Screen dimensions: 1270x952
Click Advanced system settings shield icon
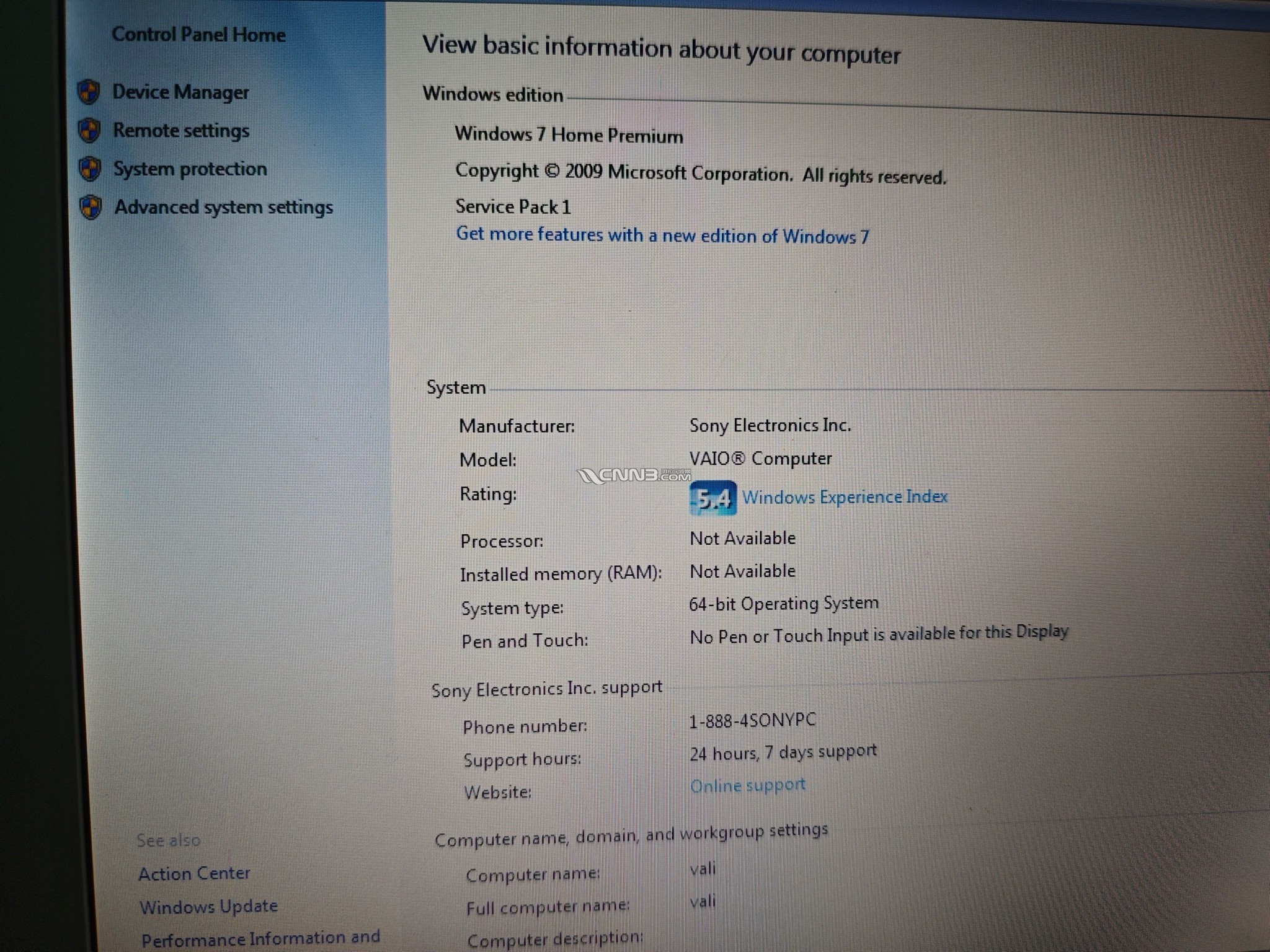91,208
